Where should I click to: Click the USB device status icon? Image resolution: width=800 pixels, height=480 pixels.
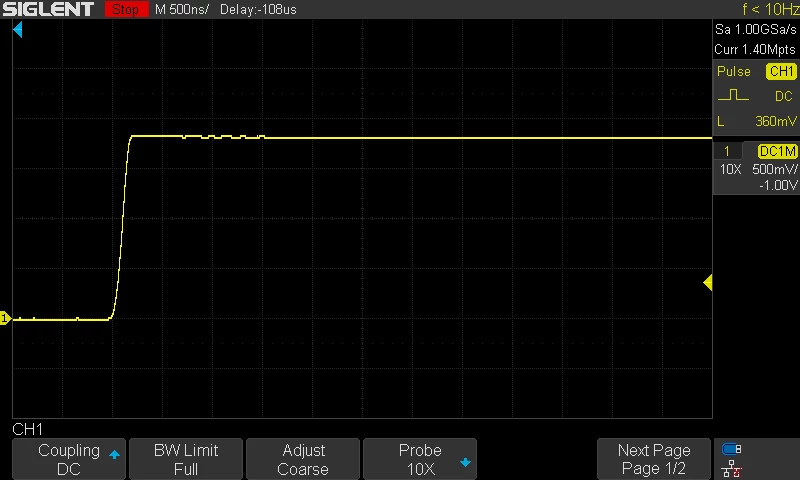731,449
